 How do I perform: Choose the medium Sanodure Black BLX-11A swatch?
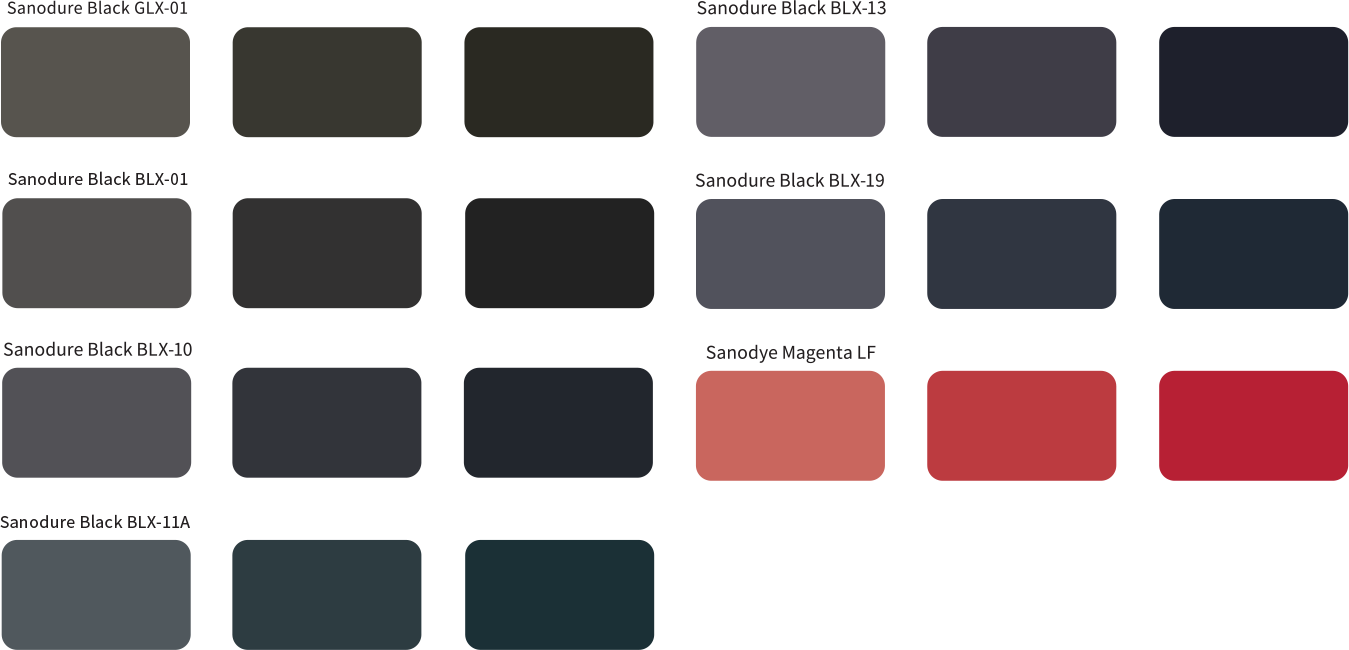coord(327,594)
